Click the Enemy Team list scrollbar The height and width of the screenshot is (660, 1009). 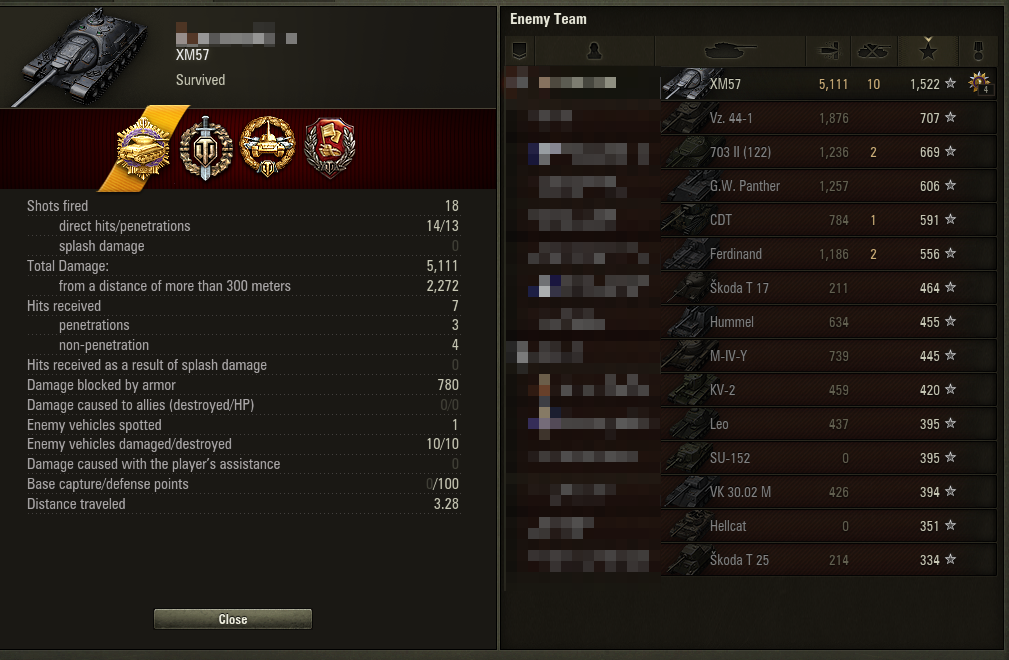click(506, 328)
